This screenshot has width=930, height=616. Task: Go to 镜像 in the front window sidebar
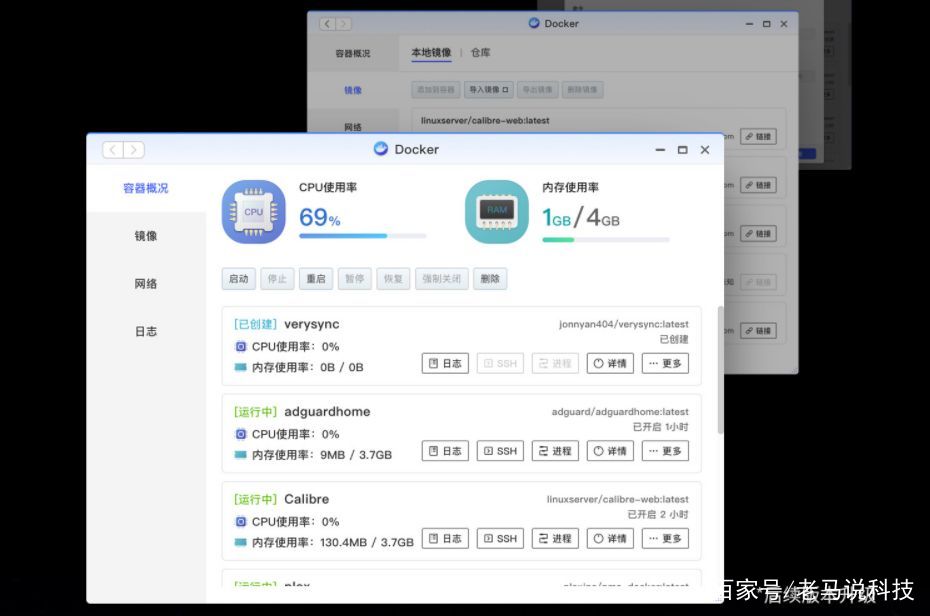tap(146, 236)
